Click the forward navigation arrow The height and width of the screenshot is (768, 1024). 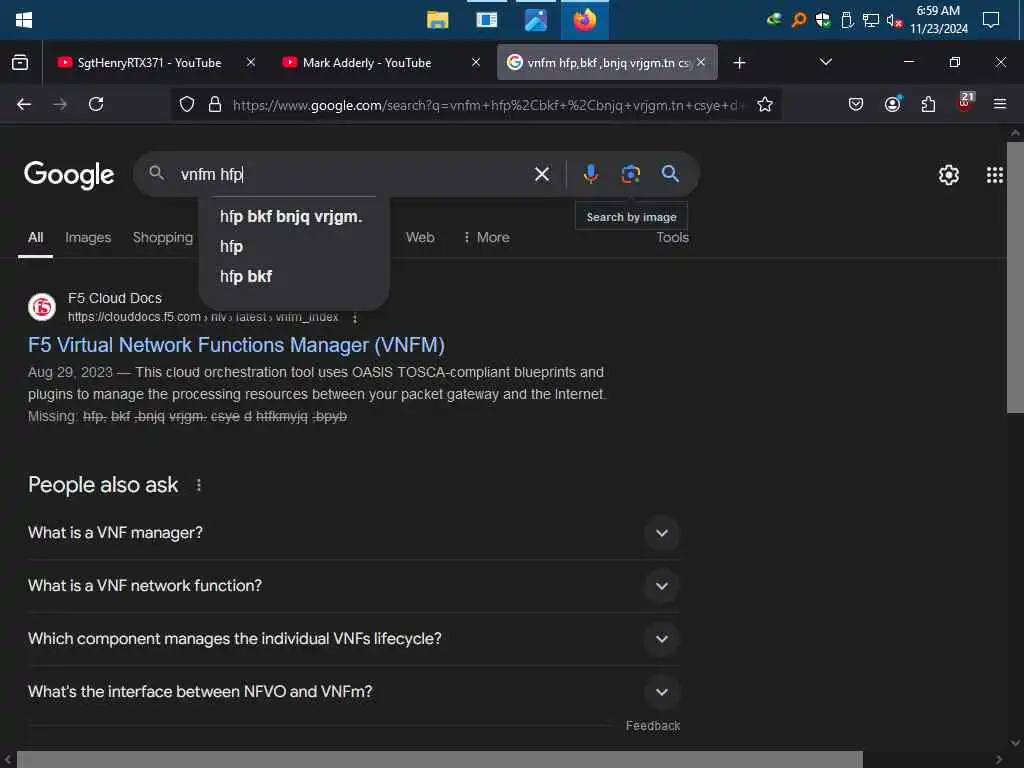click(x=60, y=104)
